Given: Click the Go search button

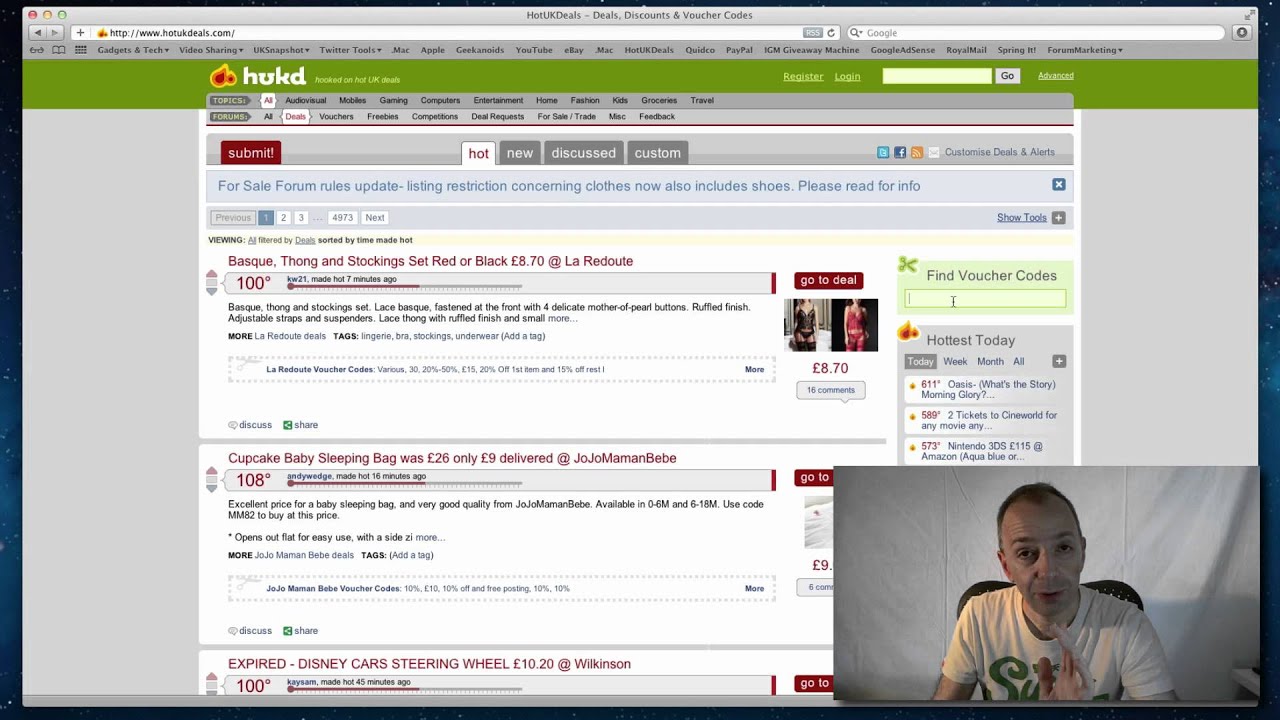Looking at the screenshot, I should (x=1007, y=76).
